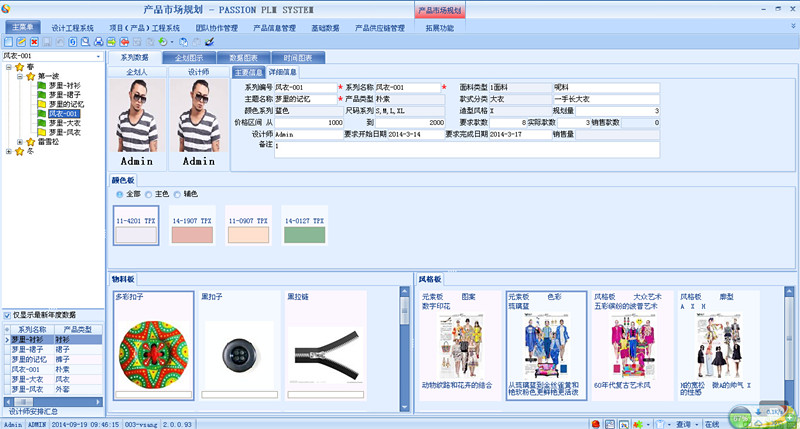Click the 系列名称 column header
Image resolution: width=800 pixels, height=429 pixels.
(32, 330)
